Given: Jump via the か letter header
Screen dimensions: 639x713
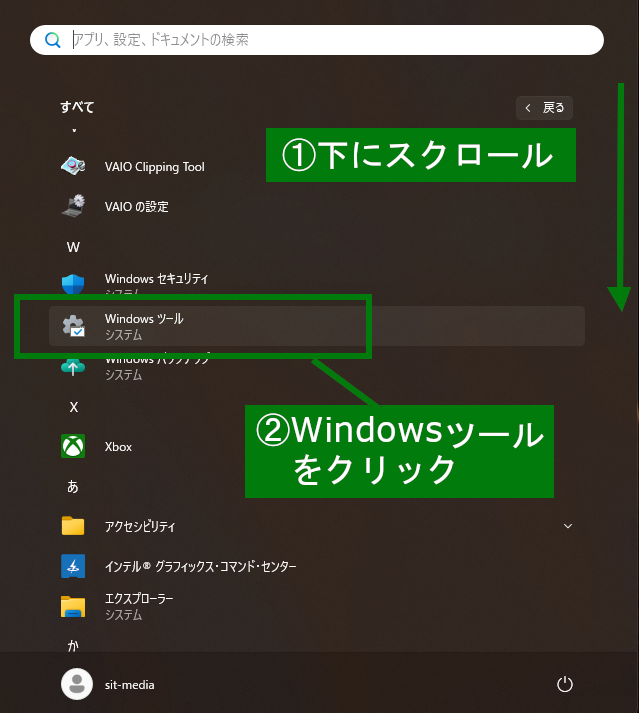Looking at the screenshot, I should coord(73,646).
